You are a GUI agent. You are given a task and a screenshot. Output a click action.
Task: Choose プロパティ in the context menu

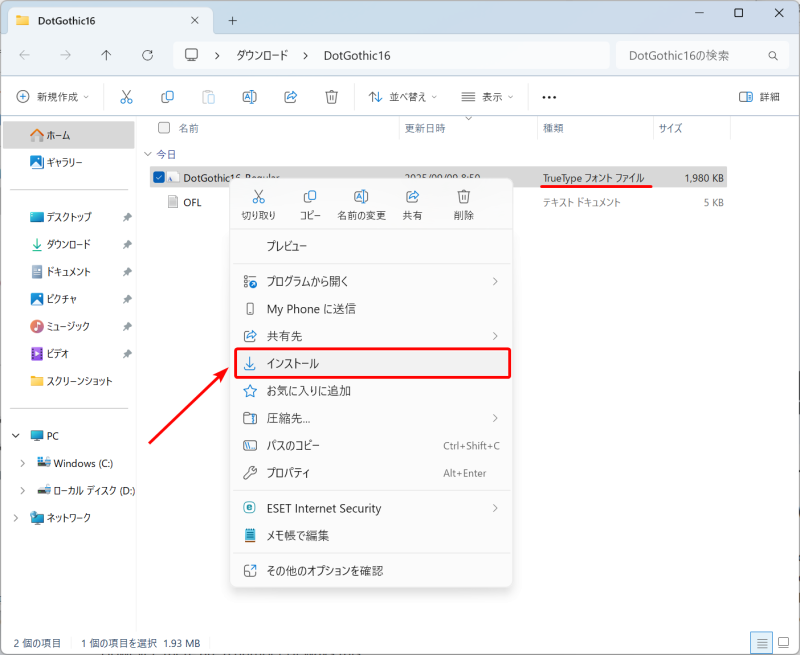click(x=288, y=472)
